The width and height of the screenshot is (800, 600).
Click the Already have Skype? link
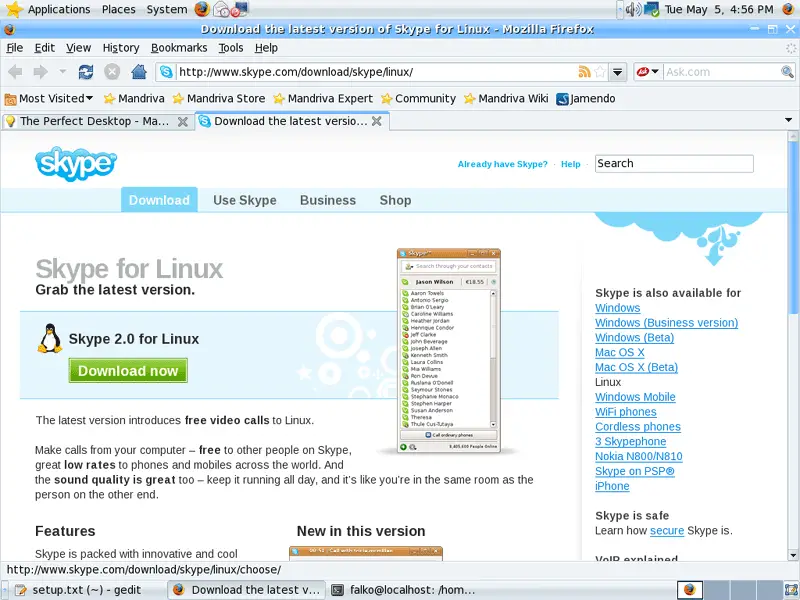click(503, 164)
